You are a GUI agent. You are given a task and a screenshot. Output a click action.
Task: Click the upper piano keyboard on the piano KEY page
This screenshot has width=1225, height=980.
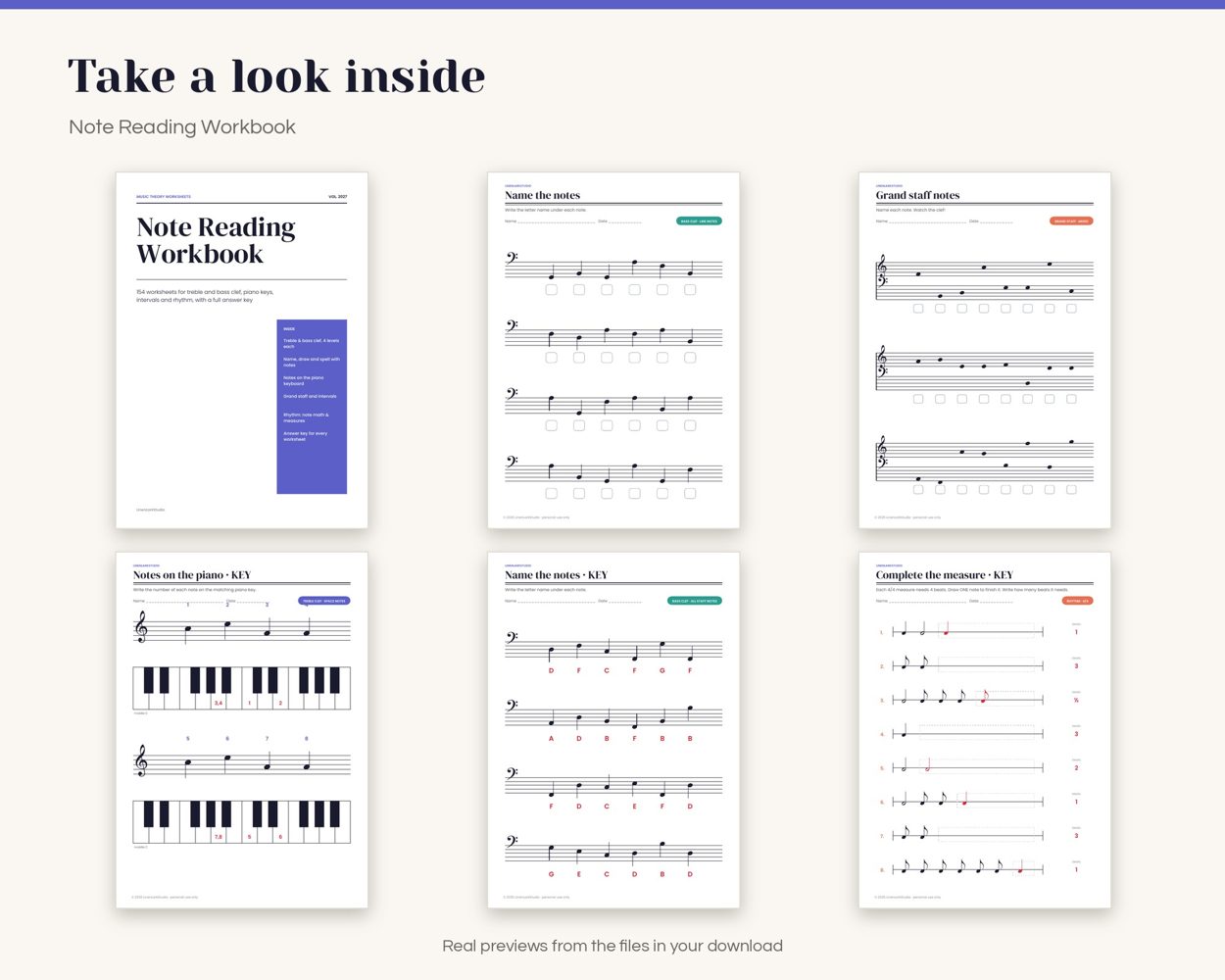[242, 688]
